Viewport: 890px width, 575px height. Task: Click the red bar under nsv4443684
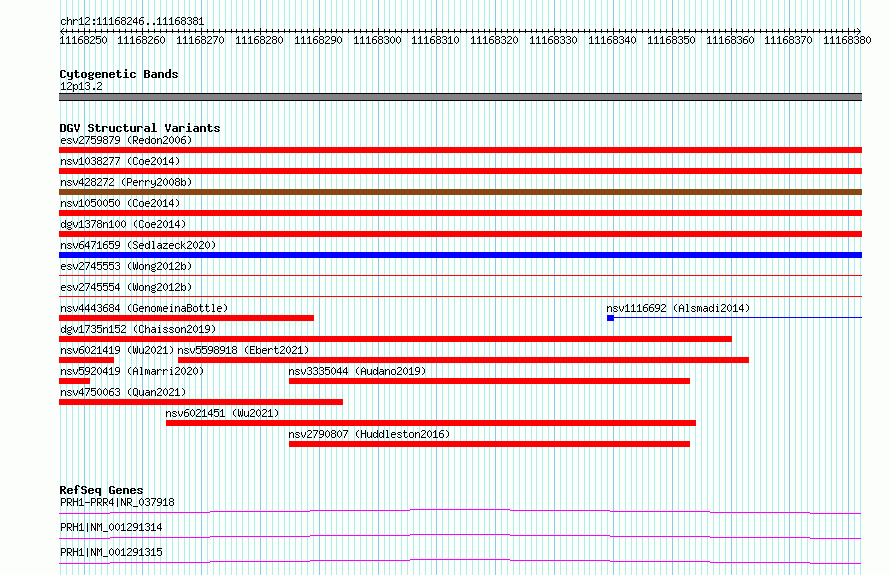[x=187, y=318]
